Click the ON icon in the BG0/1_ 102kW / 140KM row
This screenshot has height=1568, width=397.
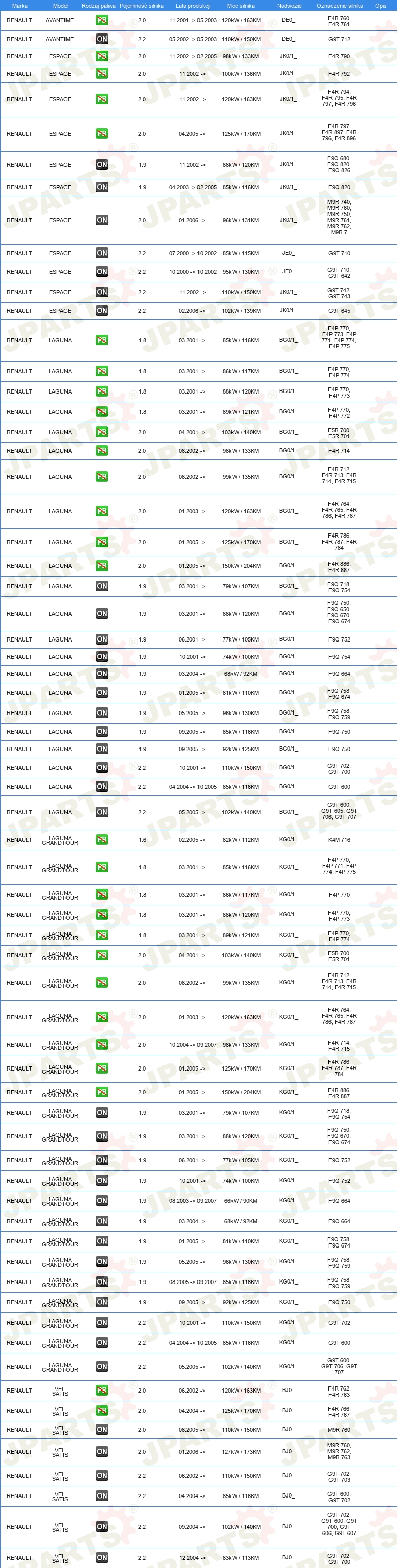click(102, 812)
